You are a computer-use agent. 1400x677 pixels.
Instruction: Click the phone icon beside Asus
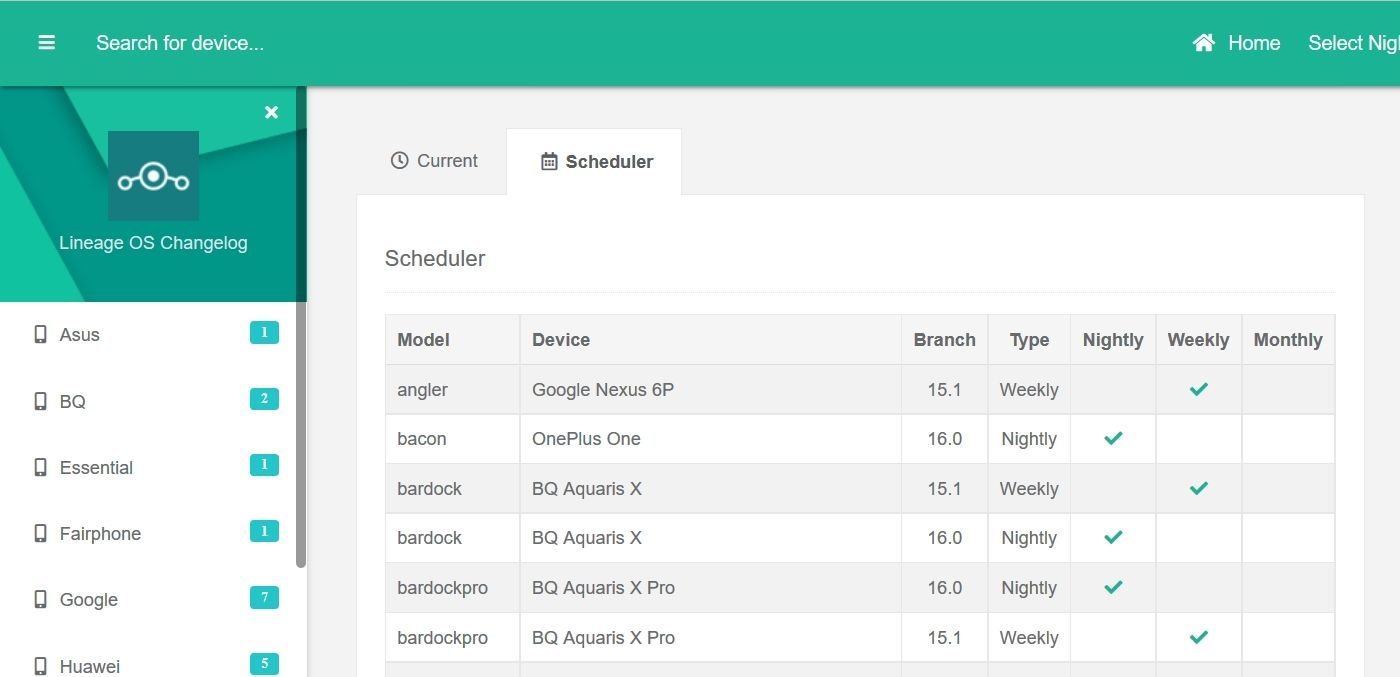pos(40,335)
